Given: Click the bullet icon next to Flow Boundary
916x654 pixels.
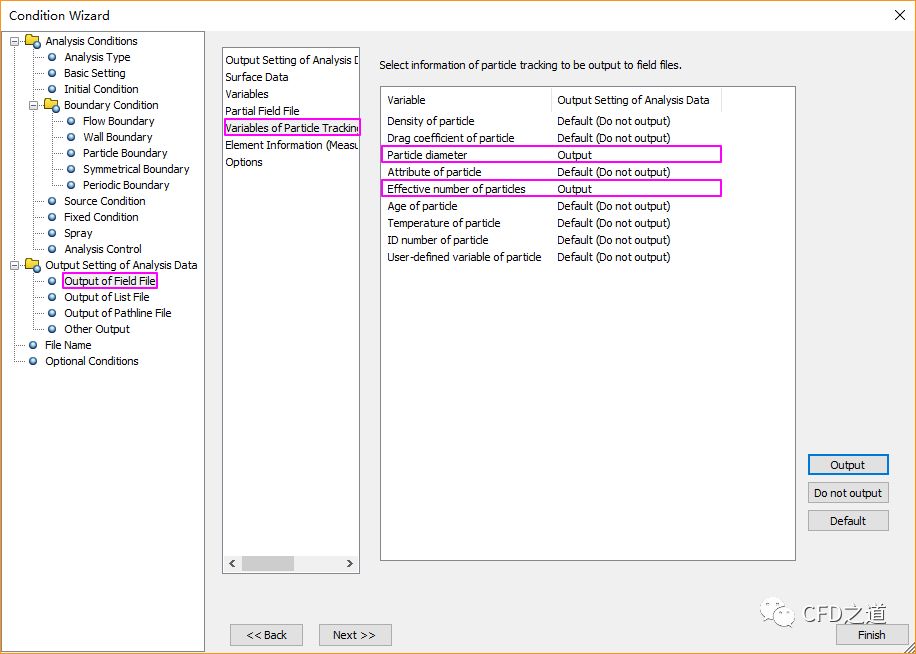Looking at the screenshot, I should pyautogui.click(x=71, y=121).
